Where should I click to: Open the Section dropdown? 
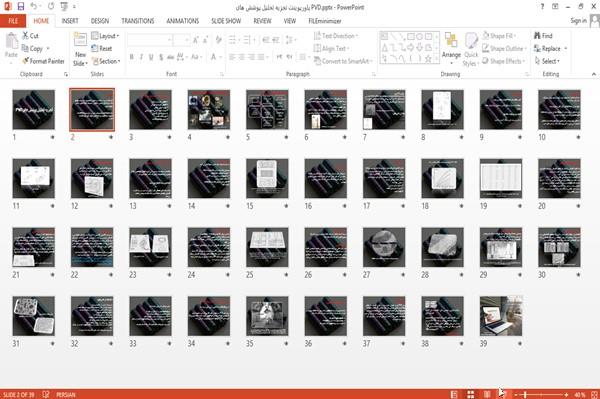coord(106,61)
